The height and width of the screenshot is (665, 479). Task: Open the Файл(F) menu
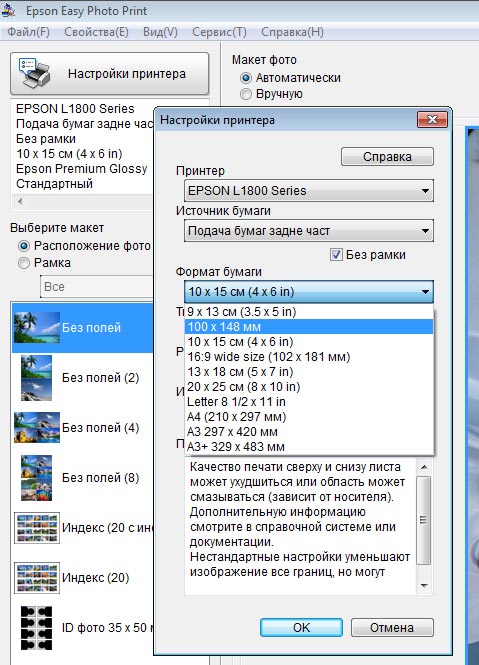coord(28,32)
